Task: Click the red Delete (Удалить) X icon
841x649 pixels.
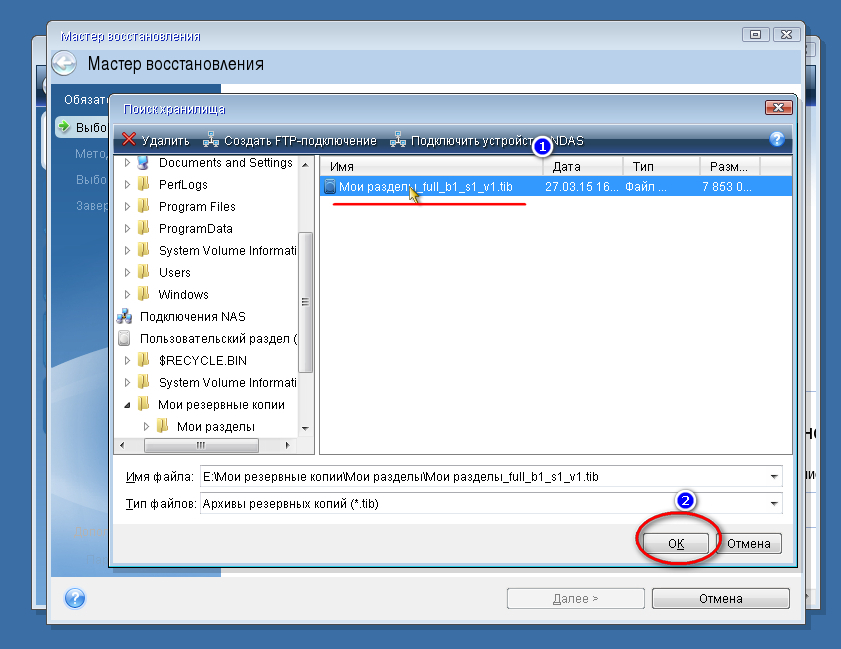Action: 128,140
